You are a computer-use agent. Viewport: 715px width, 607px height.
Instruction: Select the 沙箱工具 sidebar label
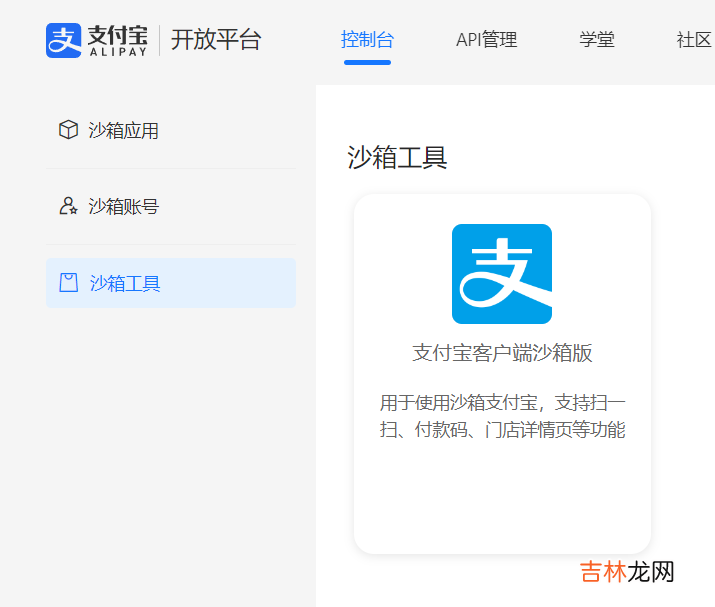click(x=125, y=283)
